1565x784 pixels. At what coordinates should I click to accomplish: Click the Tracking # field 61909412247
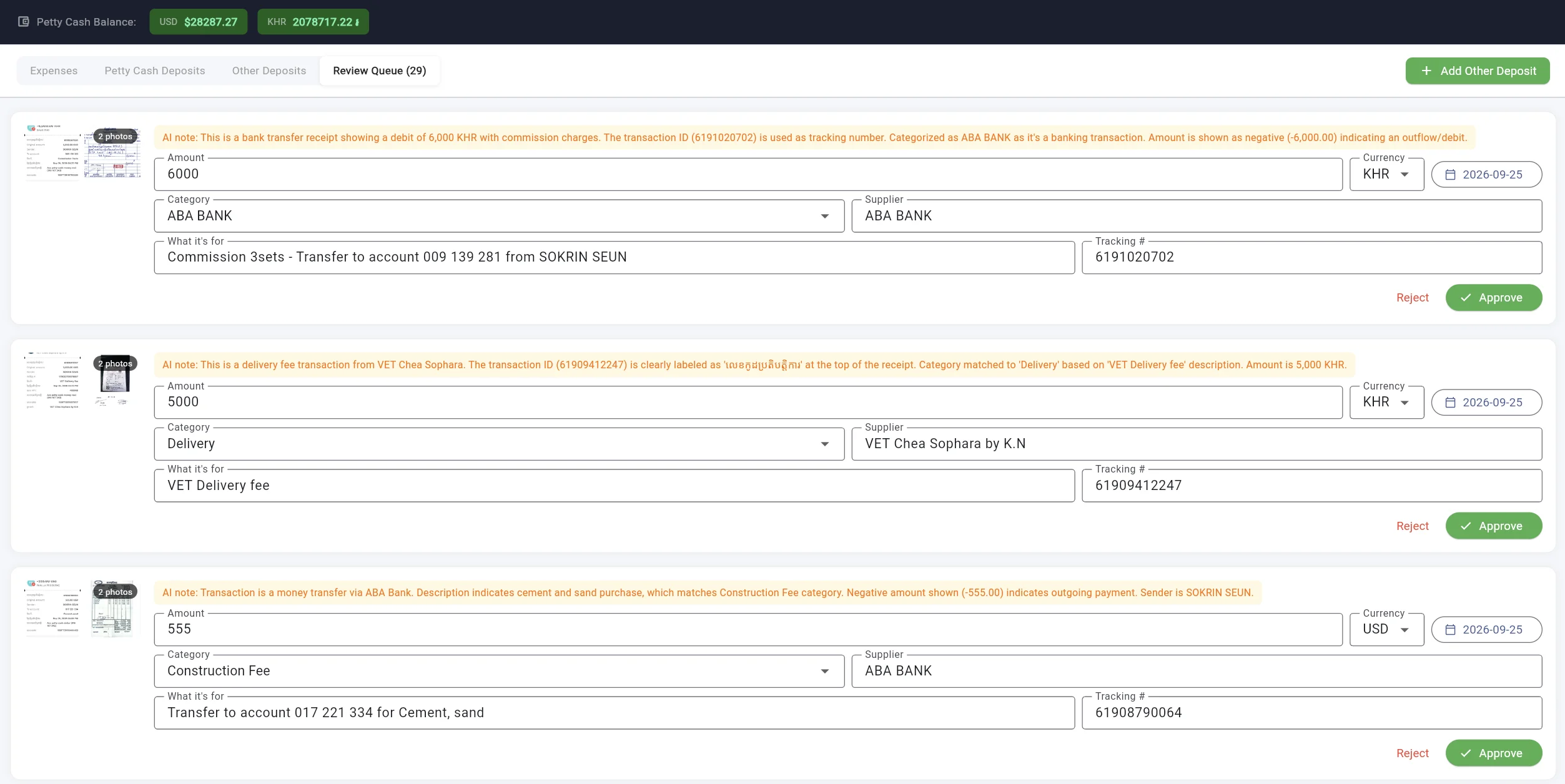point(1311,486)
